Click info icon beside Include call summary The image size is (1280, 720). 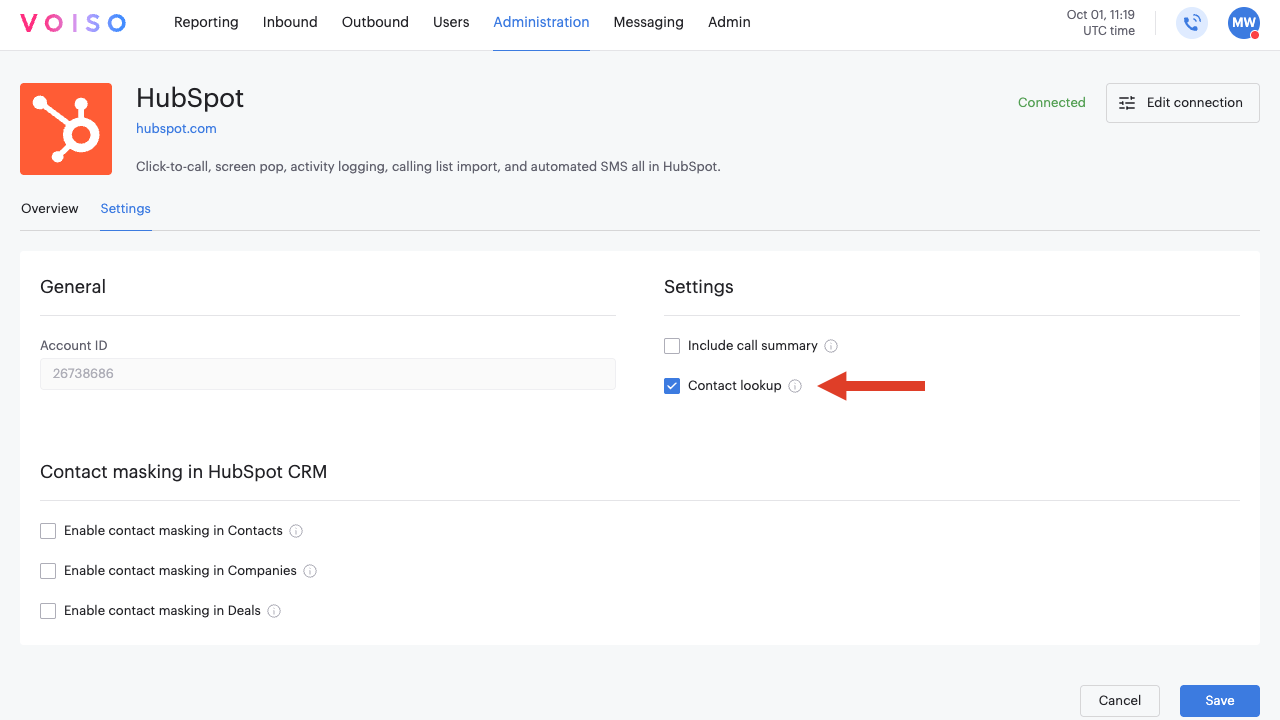(831, 346)
